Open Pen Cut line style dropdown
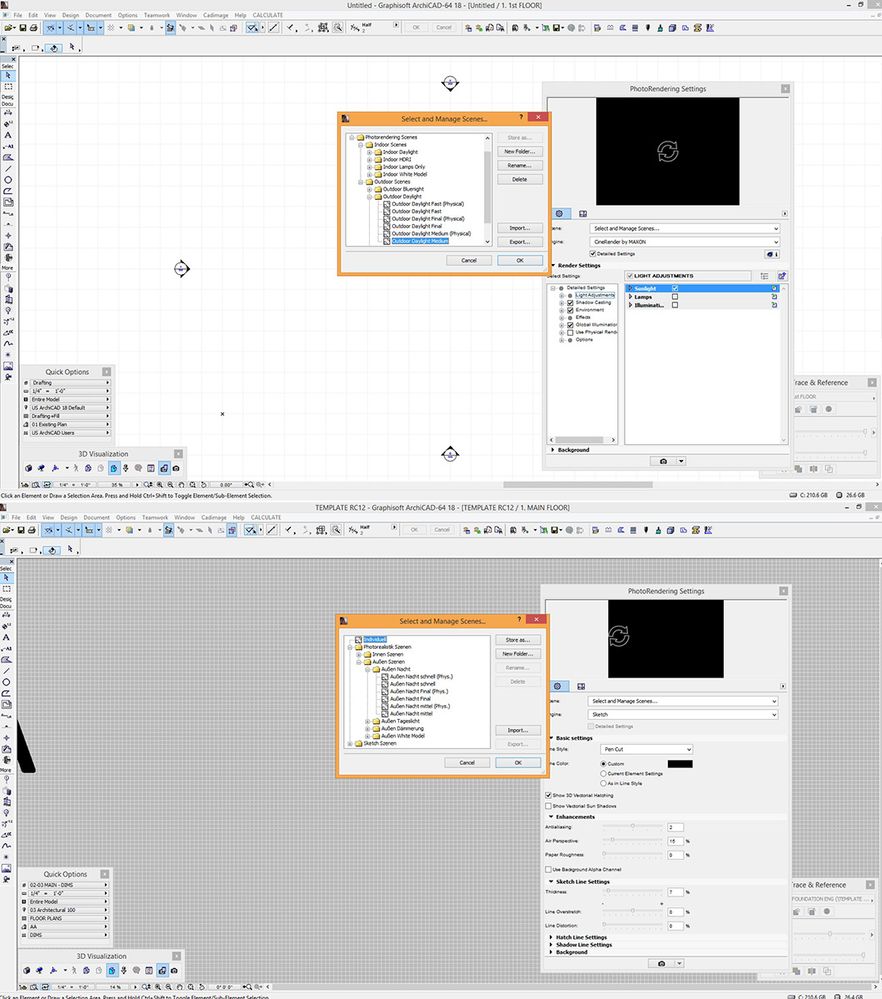The width and height of the screenshot is (882, 999). coord(646,749)
